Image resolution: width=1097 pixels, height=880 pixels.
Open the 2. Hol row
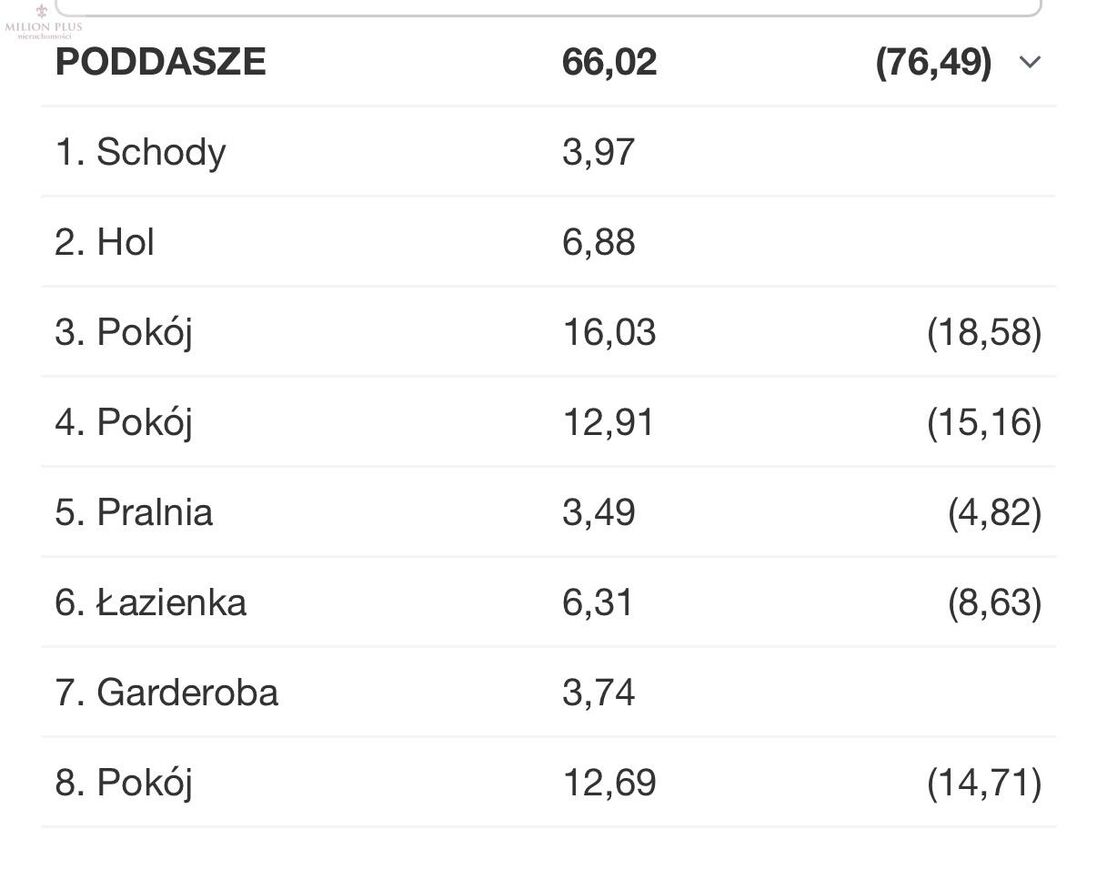(x=548, y=242)
